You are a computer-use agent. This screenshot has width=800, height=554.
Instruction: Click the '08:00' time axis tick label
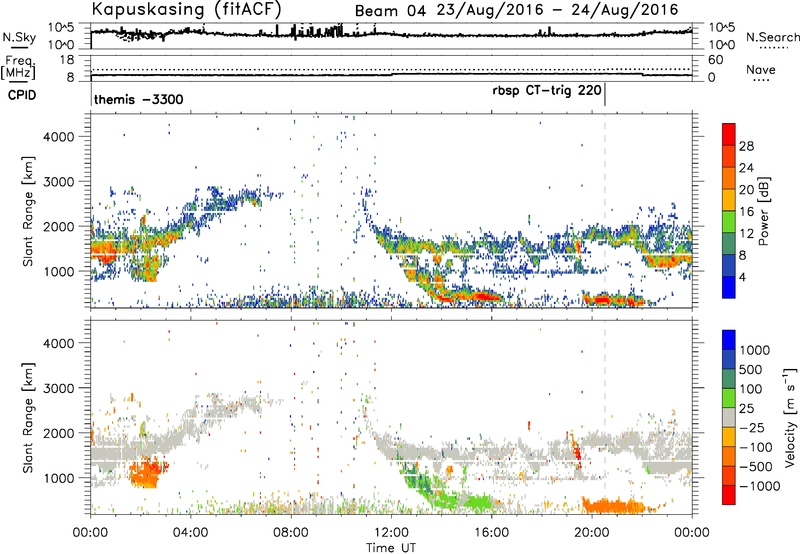pos(291,533)
